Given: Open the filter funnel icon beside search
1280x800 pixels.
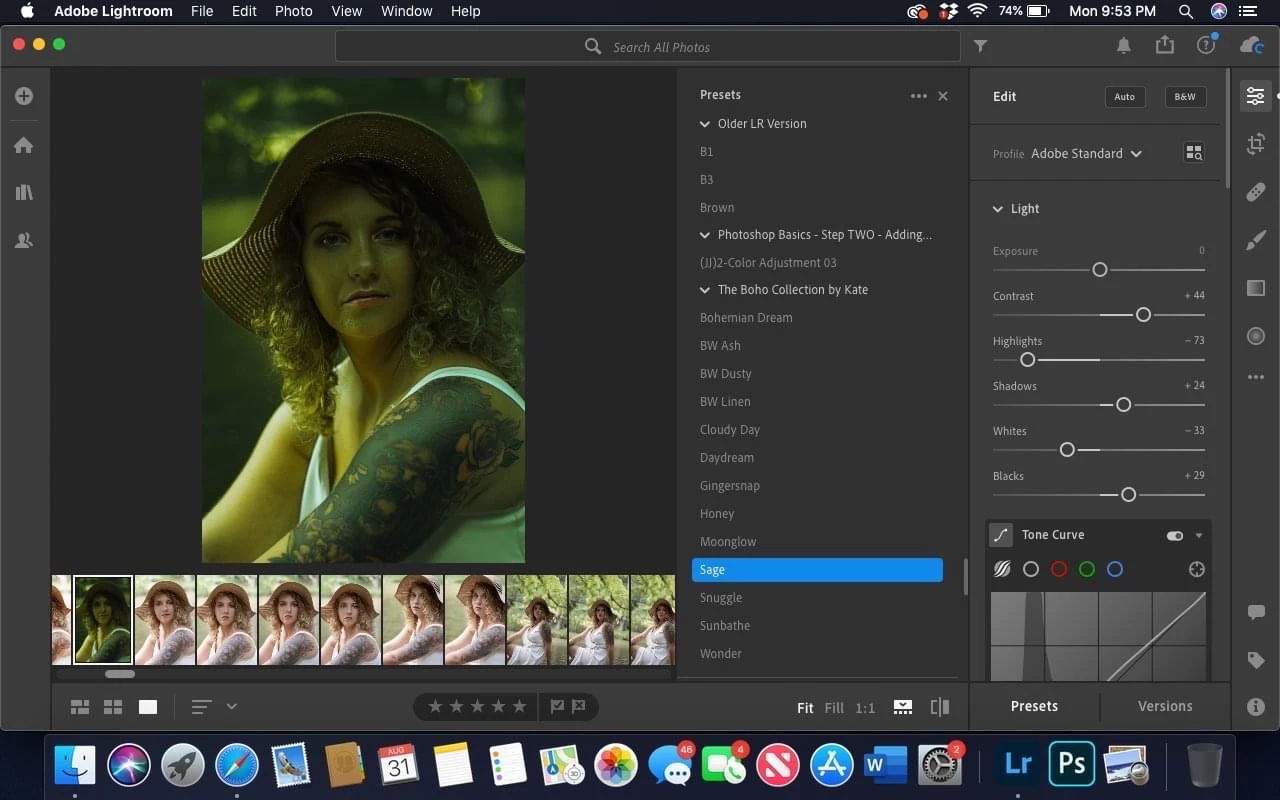Looking at the screenshot, I should (x=980, y=46).
